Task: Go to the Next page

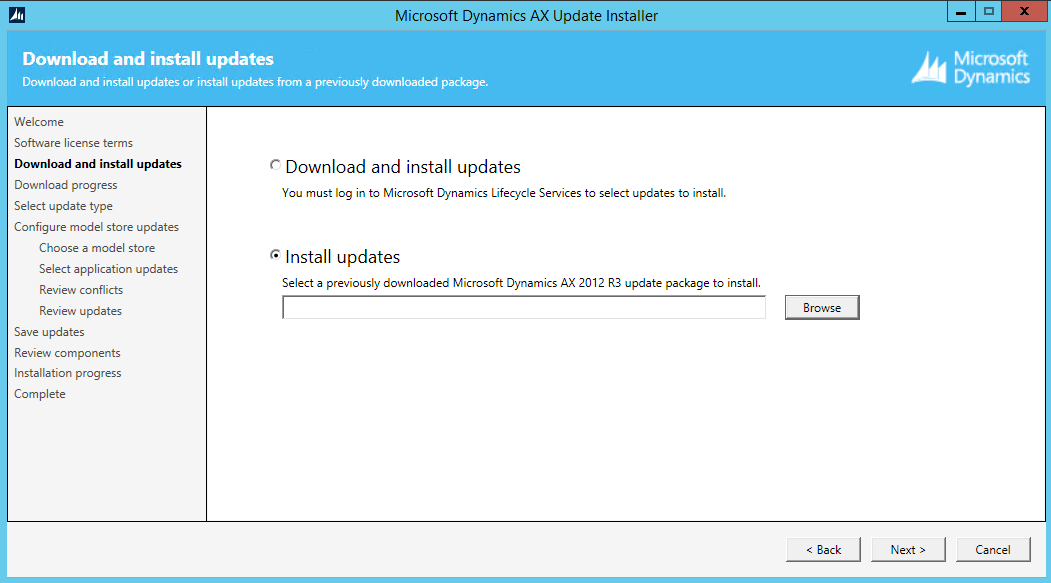Action: point(908,549)
